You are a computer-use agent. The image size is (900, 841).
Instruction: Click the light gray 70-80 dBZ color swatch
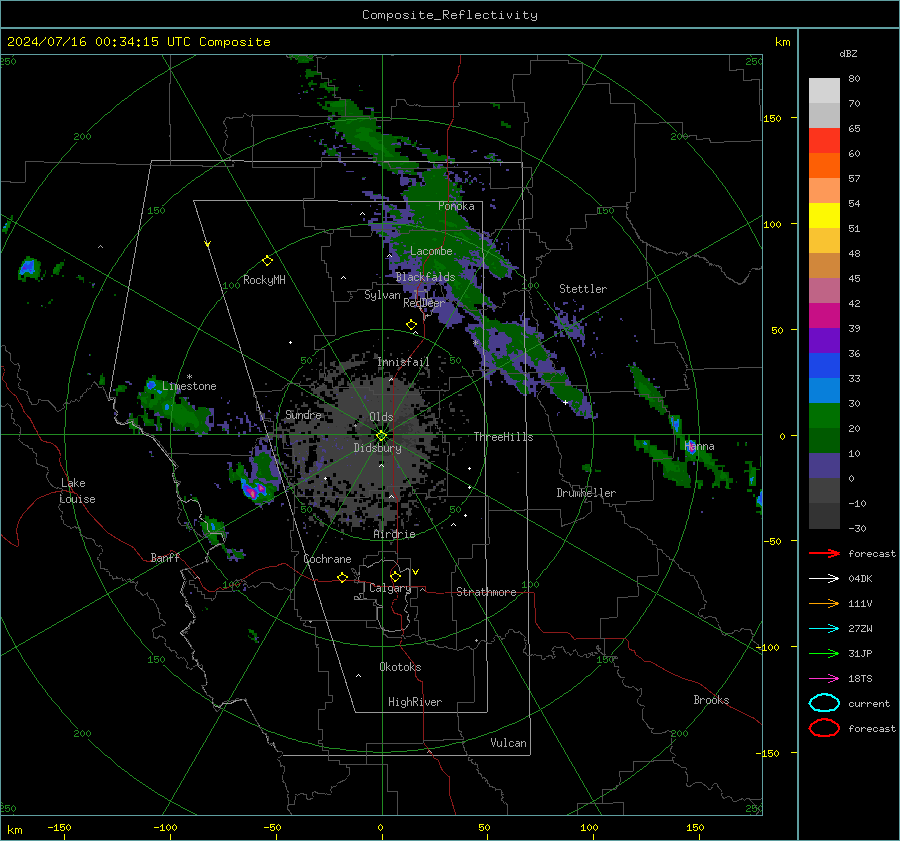click(x=824, y=91)
